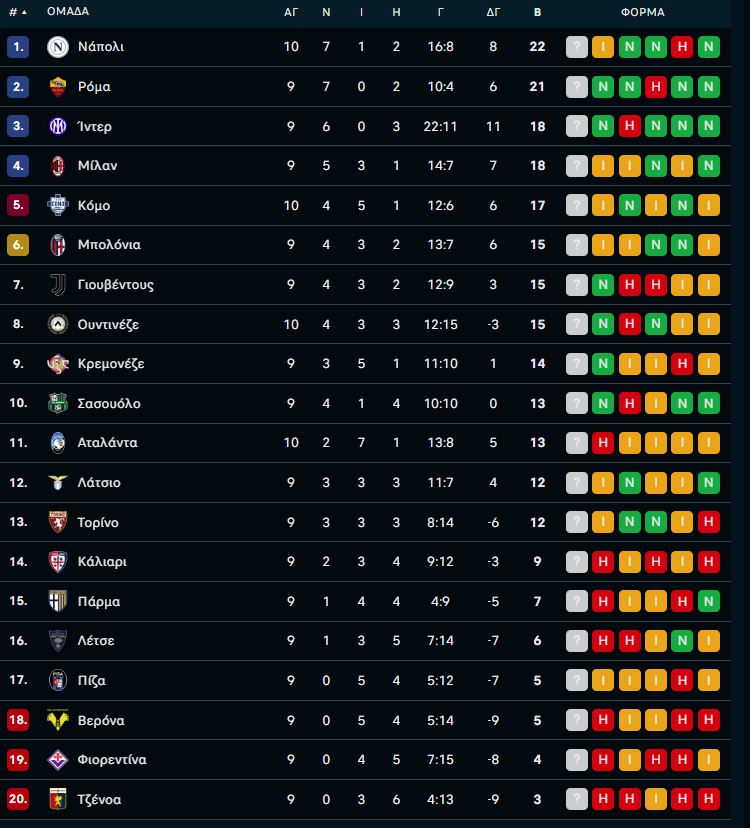Image resolution: width=750 pixels, height=828 pixels.
Task: Open the Κόμο team link
Action: [94, 206]
